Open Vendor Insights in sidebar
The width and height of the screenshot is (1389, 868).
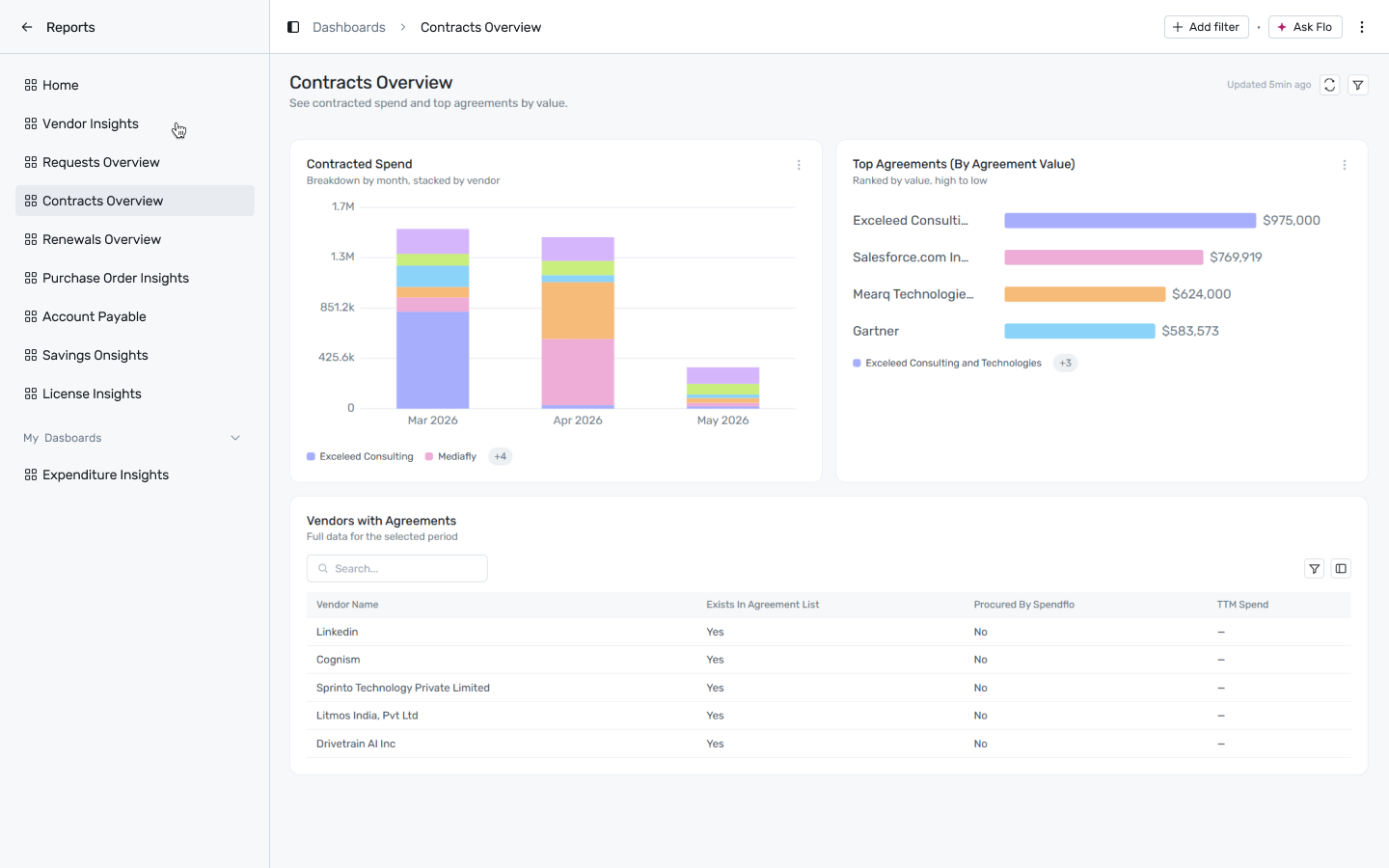click(135, 123)
